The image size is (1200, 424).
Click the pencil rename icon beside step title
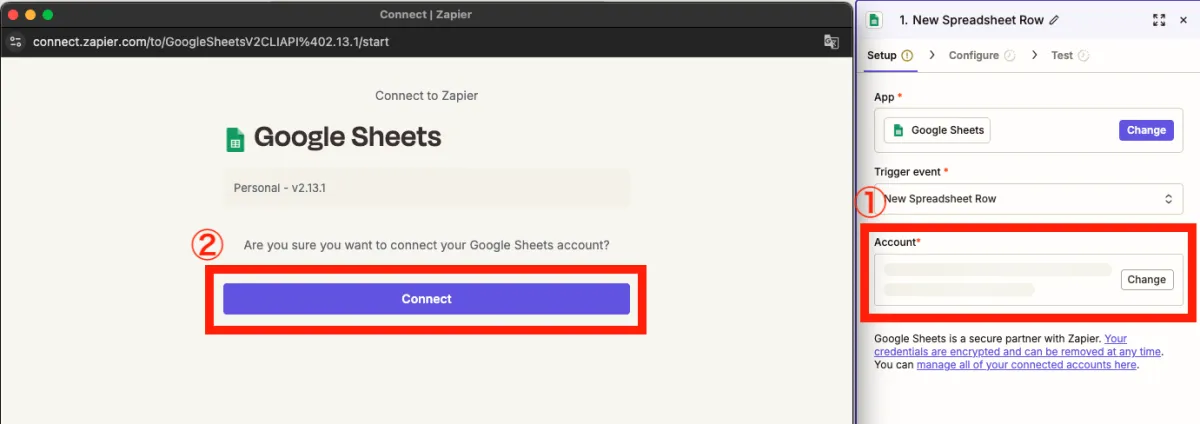1054,20
